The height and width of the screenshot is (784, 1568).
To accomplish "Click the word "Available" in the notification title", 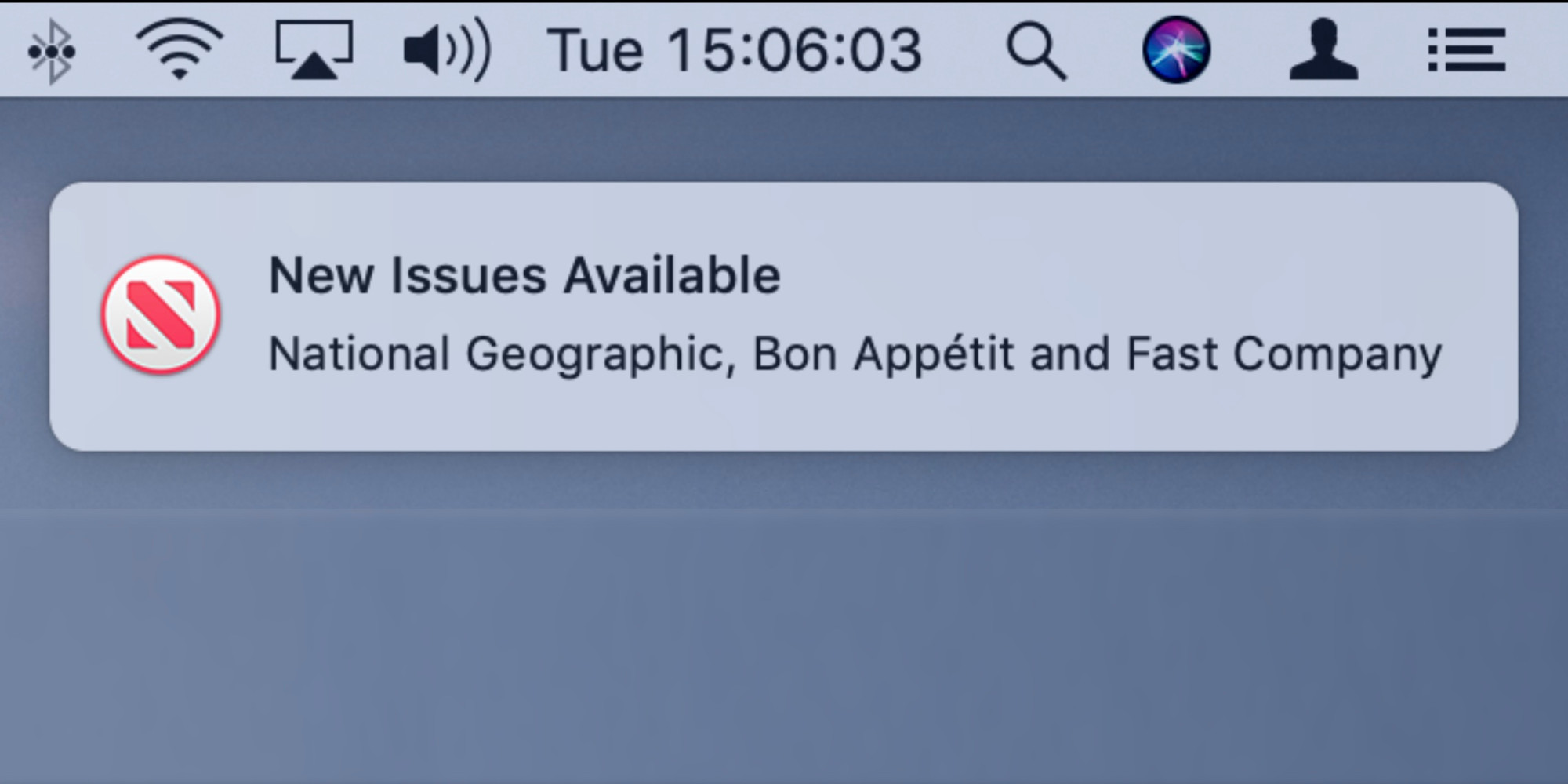I will coord(672,276).
